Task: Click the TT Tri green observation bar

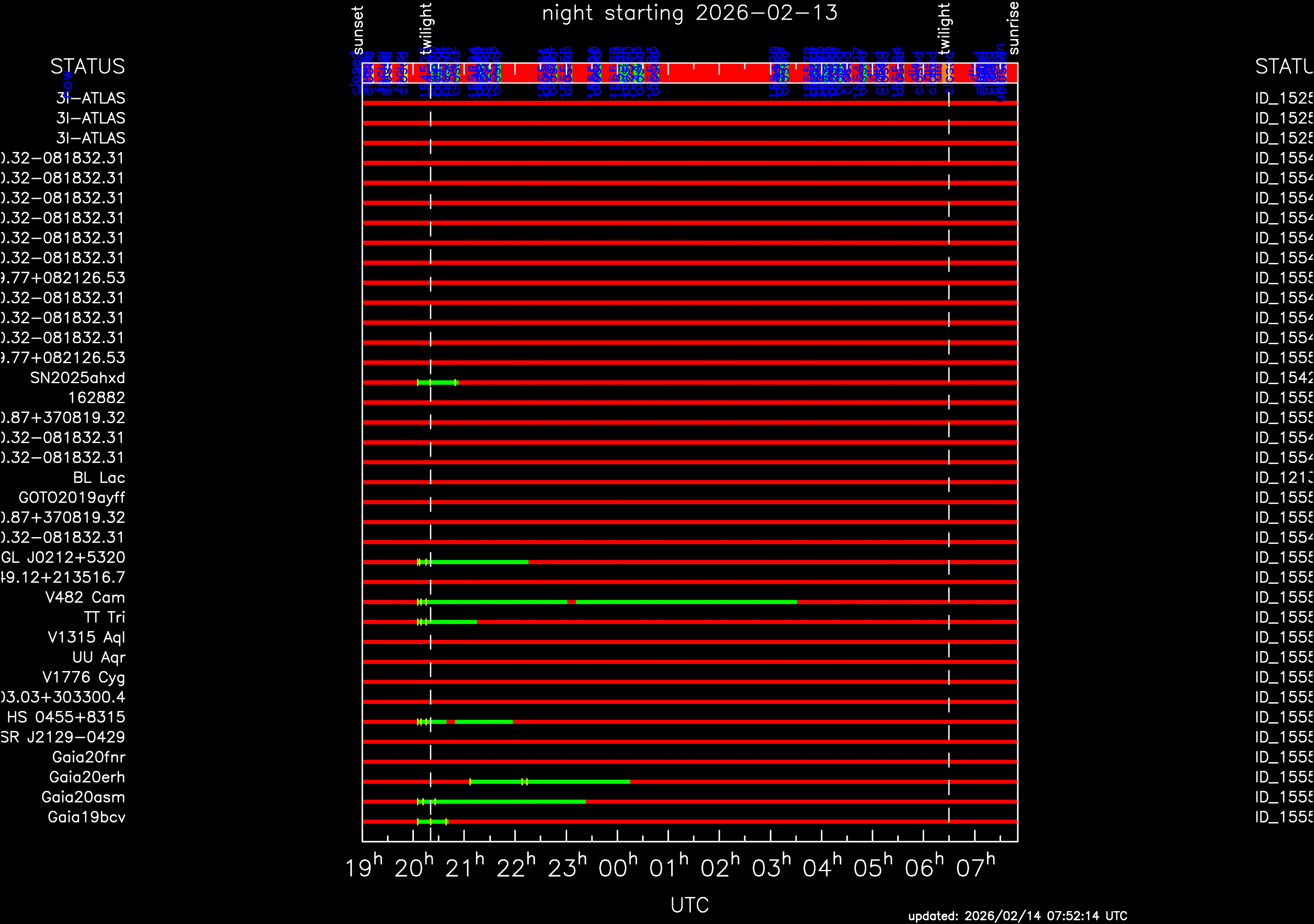Action: pyautogui.click(x=452, y=622)
